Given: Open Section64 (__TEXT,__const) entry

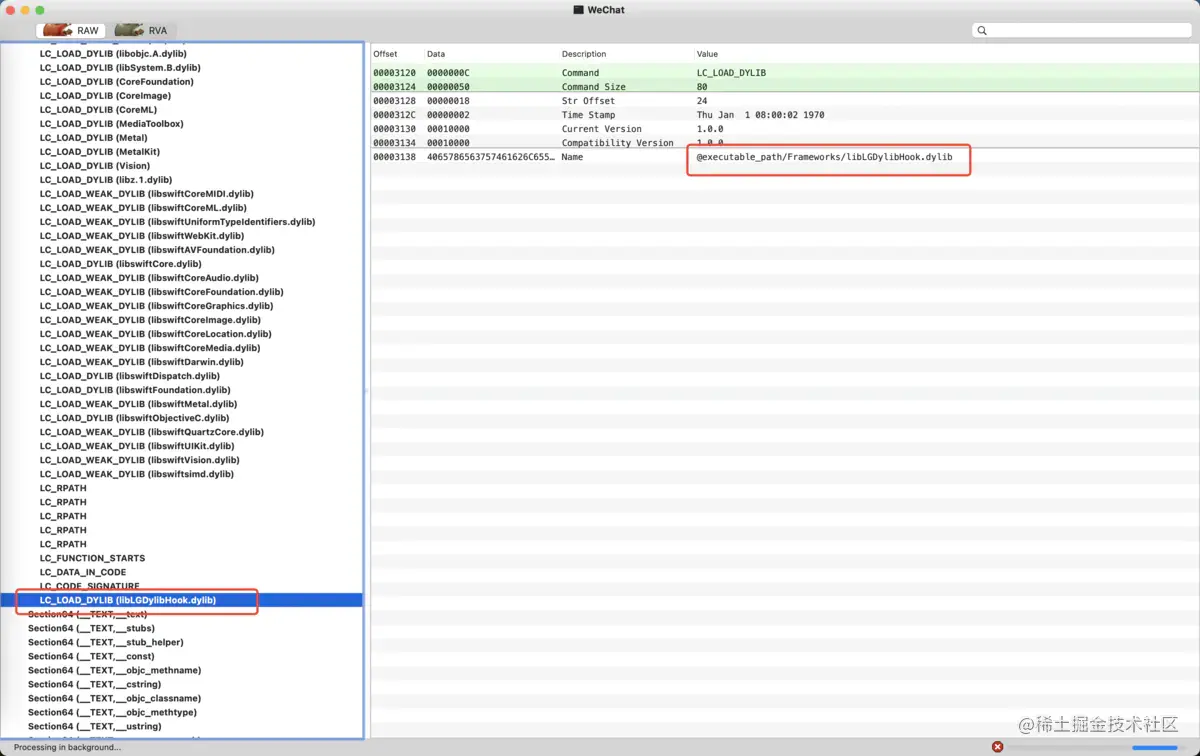Looking at the screenshot, I should coord(91,656).
